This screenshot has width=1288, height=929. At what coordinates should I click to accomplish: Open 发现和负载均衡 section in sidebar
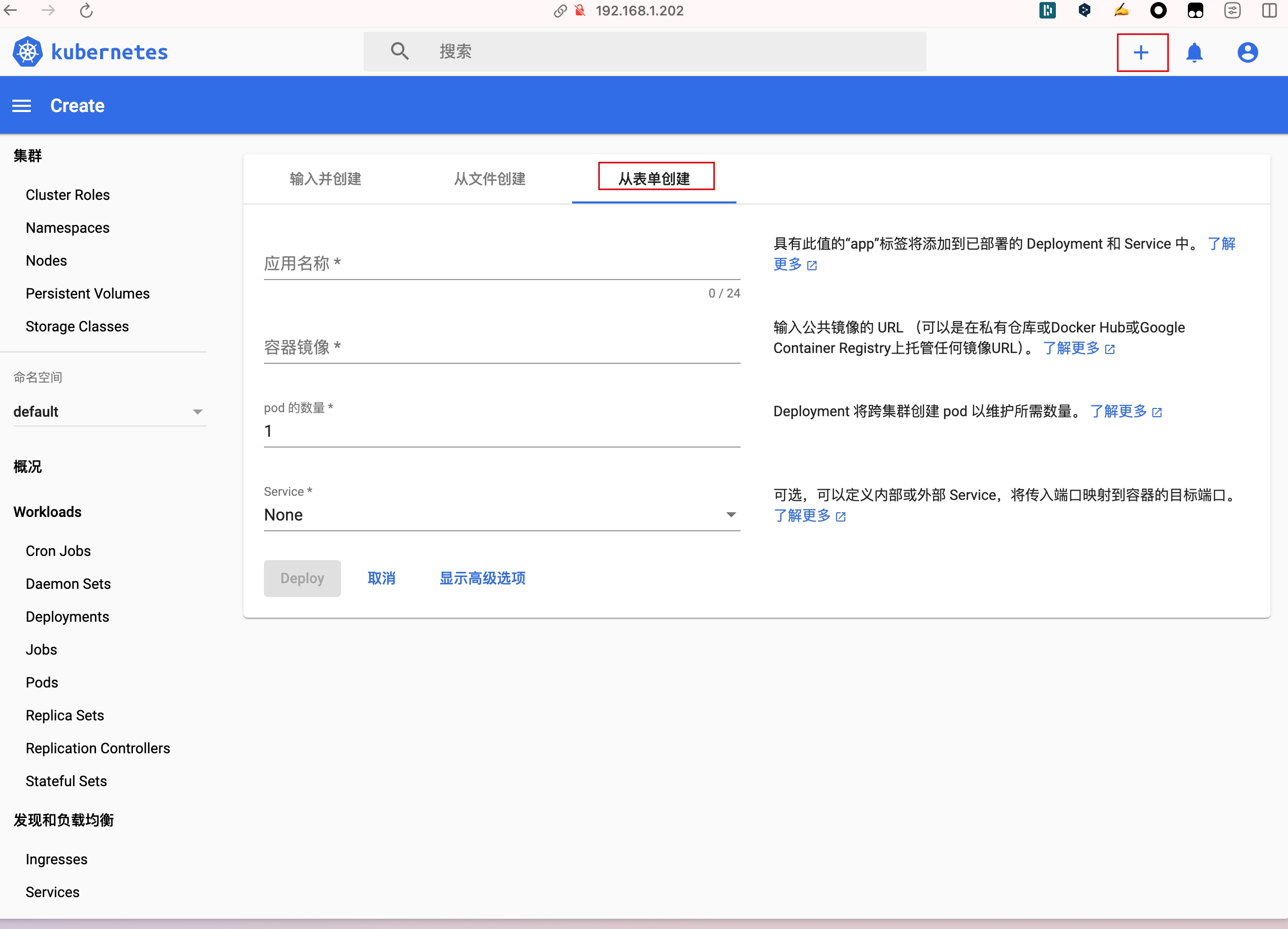[x=64, y=821]
